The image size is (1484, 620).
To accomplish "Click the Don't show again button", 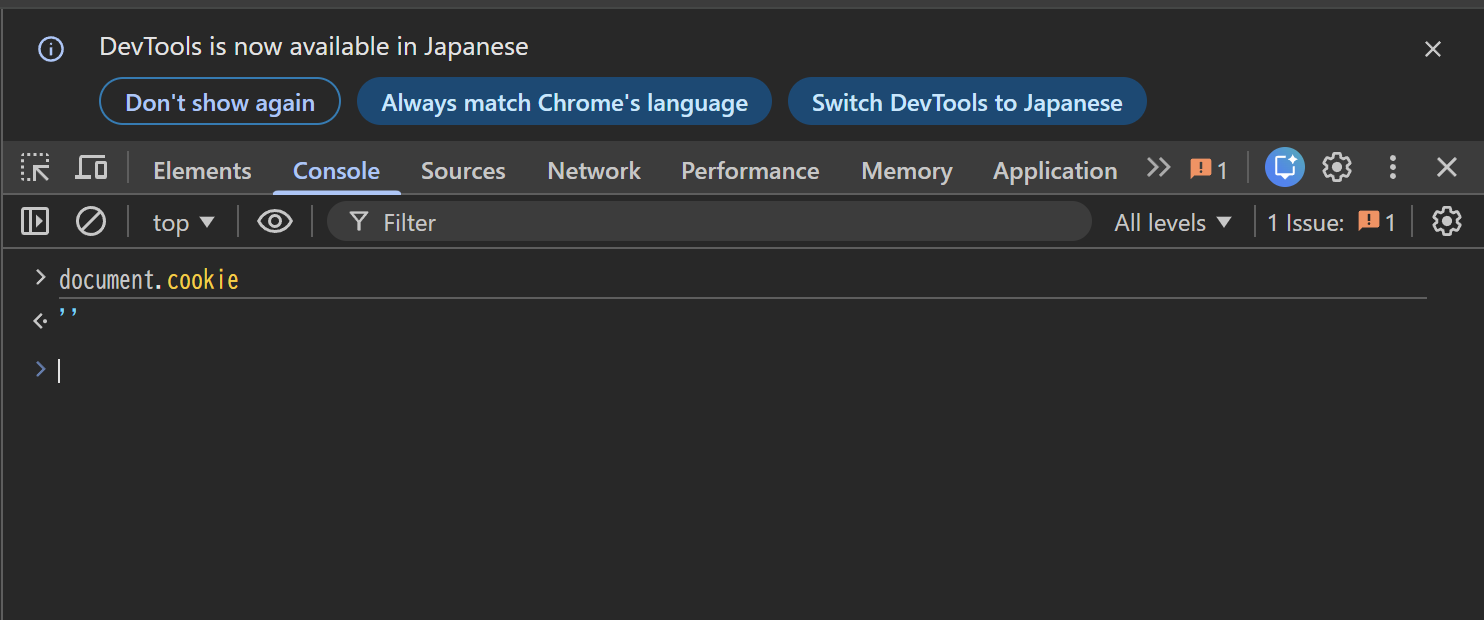I will point(220,102).
